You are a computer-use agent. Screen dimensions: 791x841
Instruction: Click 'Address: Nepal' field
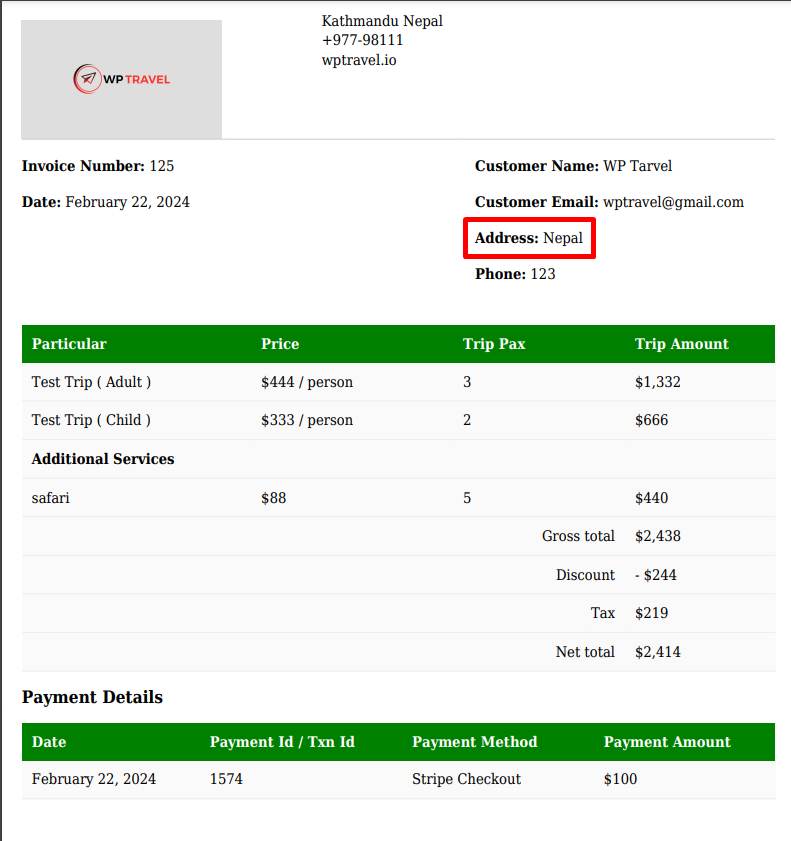529,238
